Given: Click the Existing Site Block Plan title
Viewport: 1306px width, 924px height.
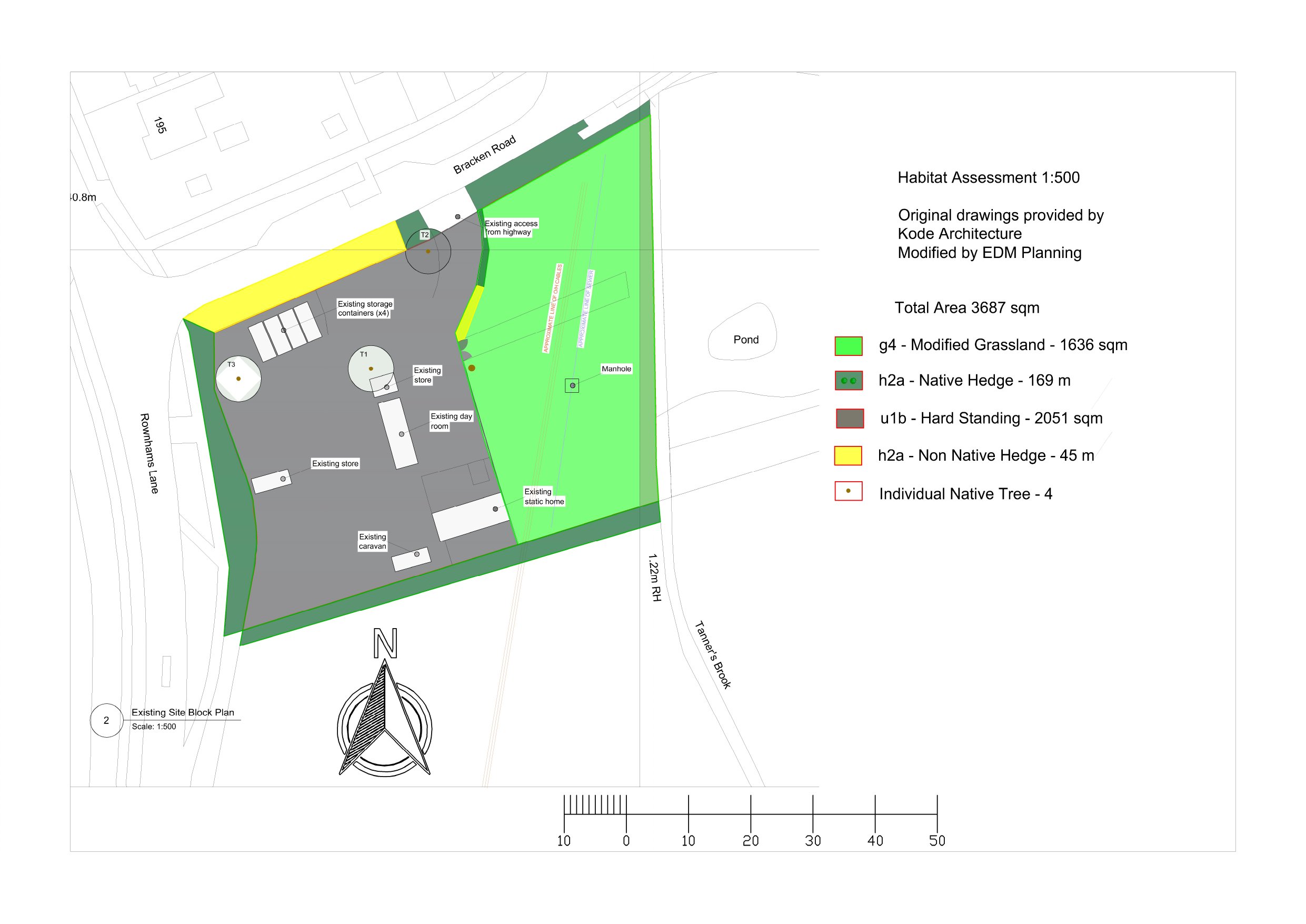Looking at the screenshot, I should (183, 712).
